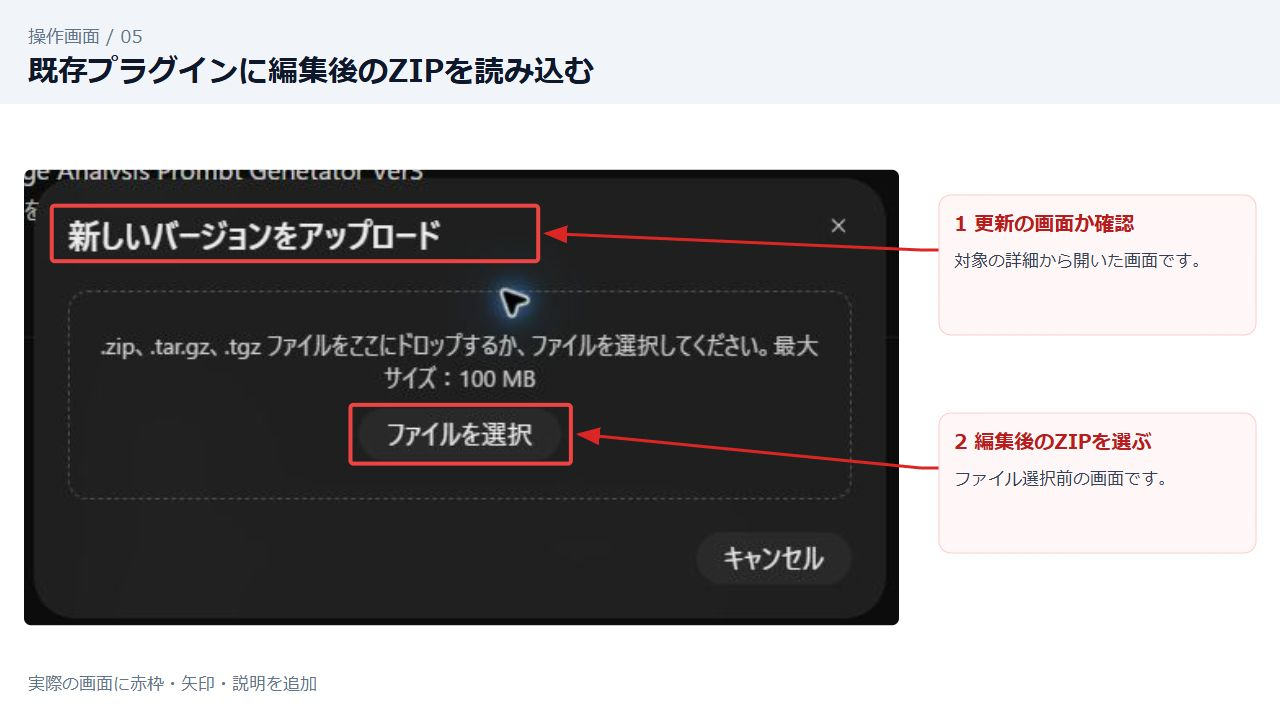Select callout heading 2 編集後のZIPを選ぶ
The image size is (1280, 720).
coord(1053,442)
